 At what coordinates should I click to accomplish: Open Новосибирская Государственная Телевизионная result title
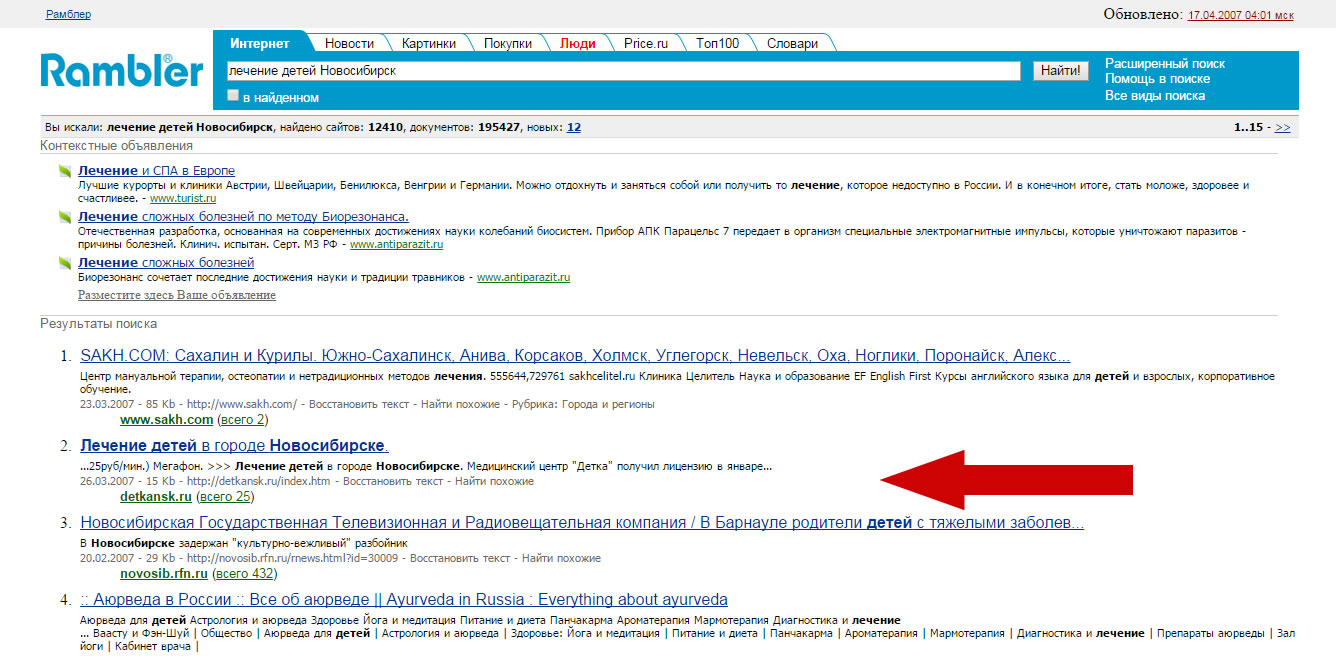click(582, 523)
